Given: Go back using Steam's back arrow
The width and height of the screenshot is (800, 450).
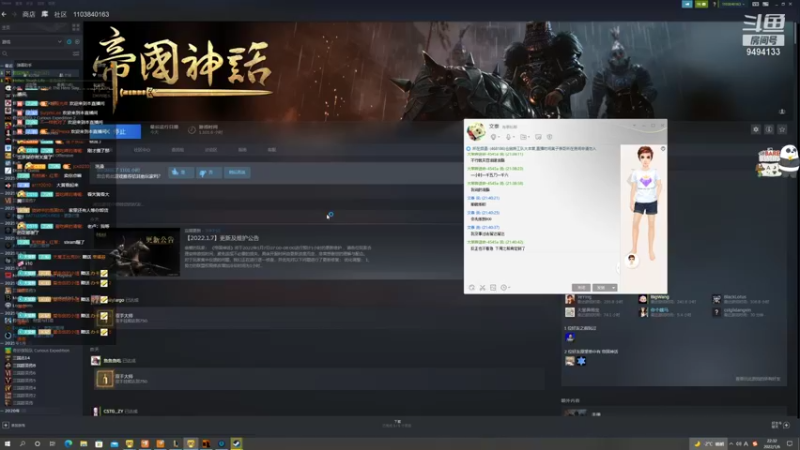Looking at the screenshot, I should click(4, 14).
